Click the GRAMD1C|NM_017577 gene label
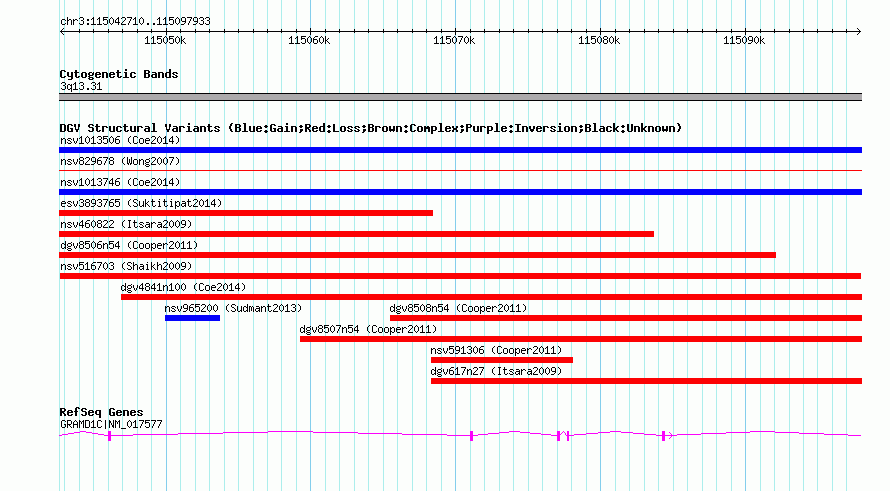 111,424
